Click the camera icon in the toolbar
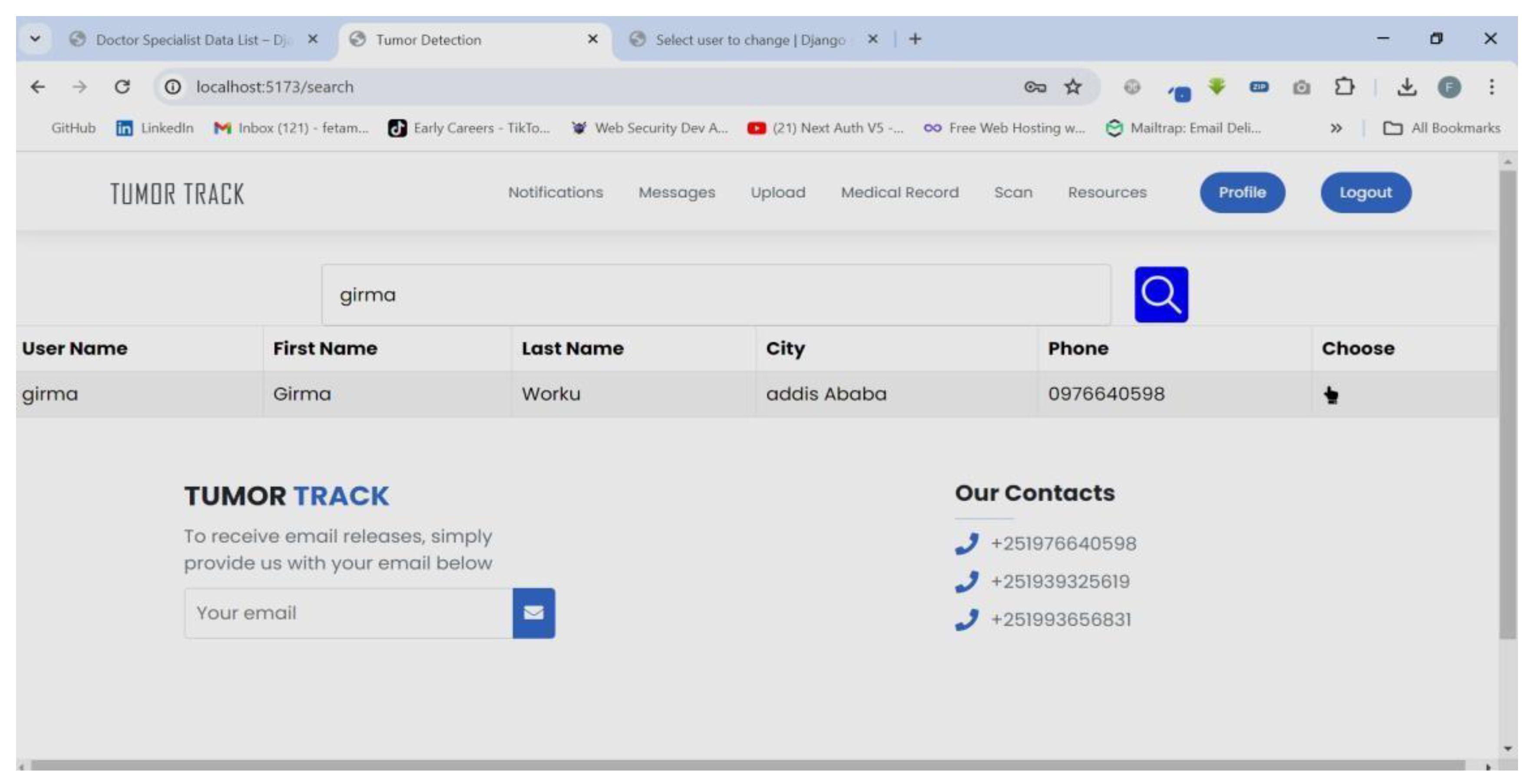Screen dimensions: 1538x784 click(x=1302, y=87)
